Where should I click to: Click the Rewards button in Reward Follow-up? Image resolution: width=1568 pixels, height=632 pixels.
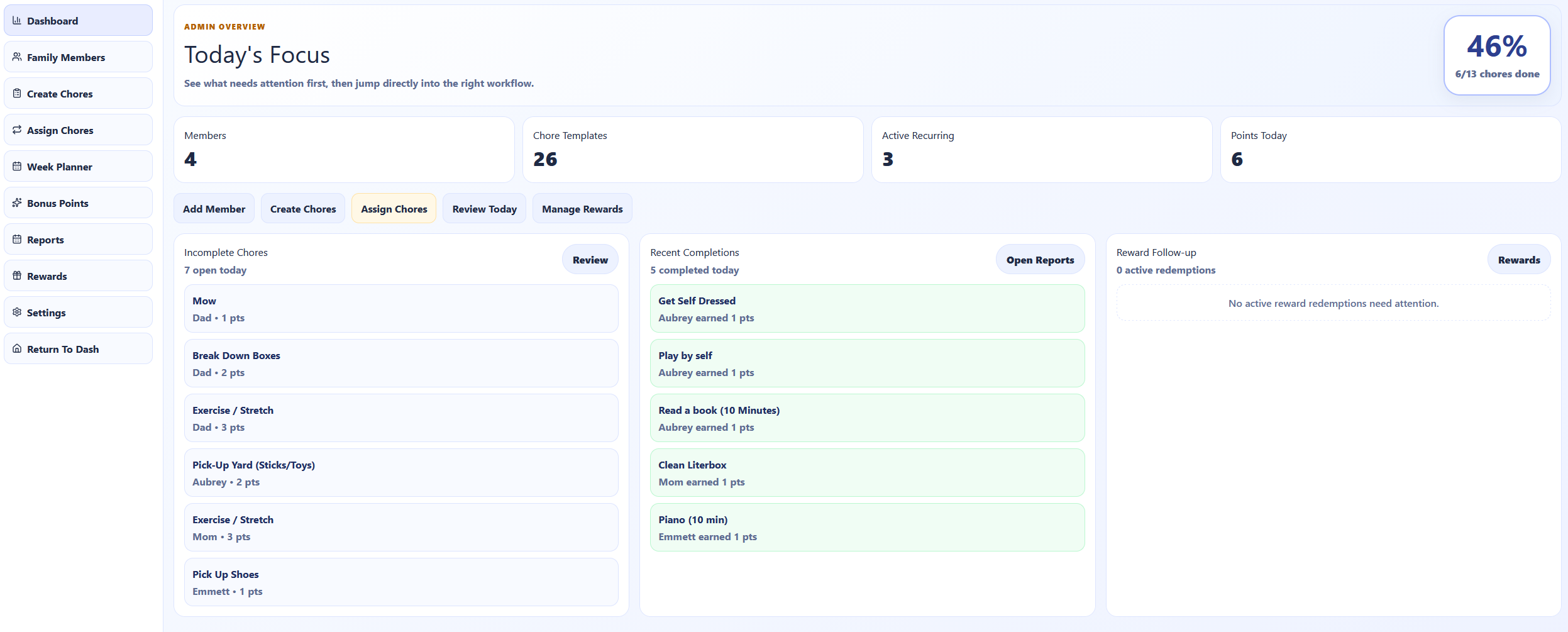click(1519, 260)
